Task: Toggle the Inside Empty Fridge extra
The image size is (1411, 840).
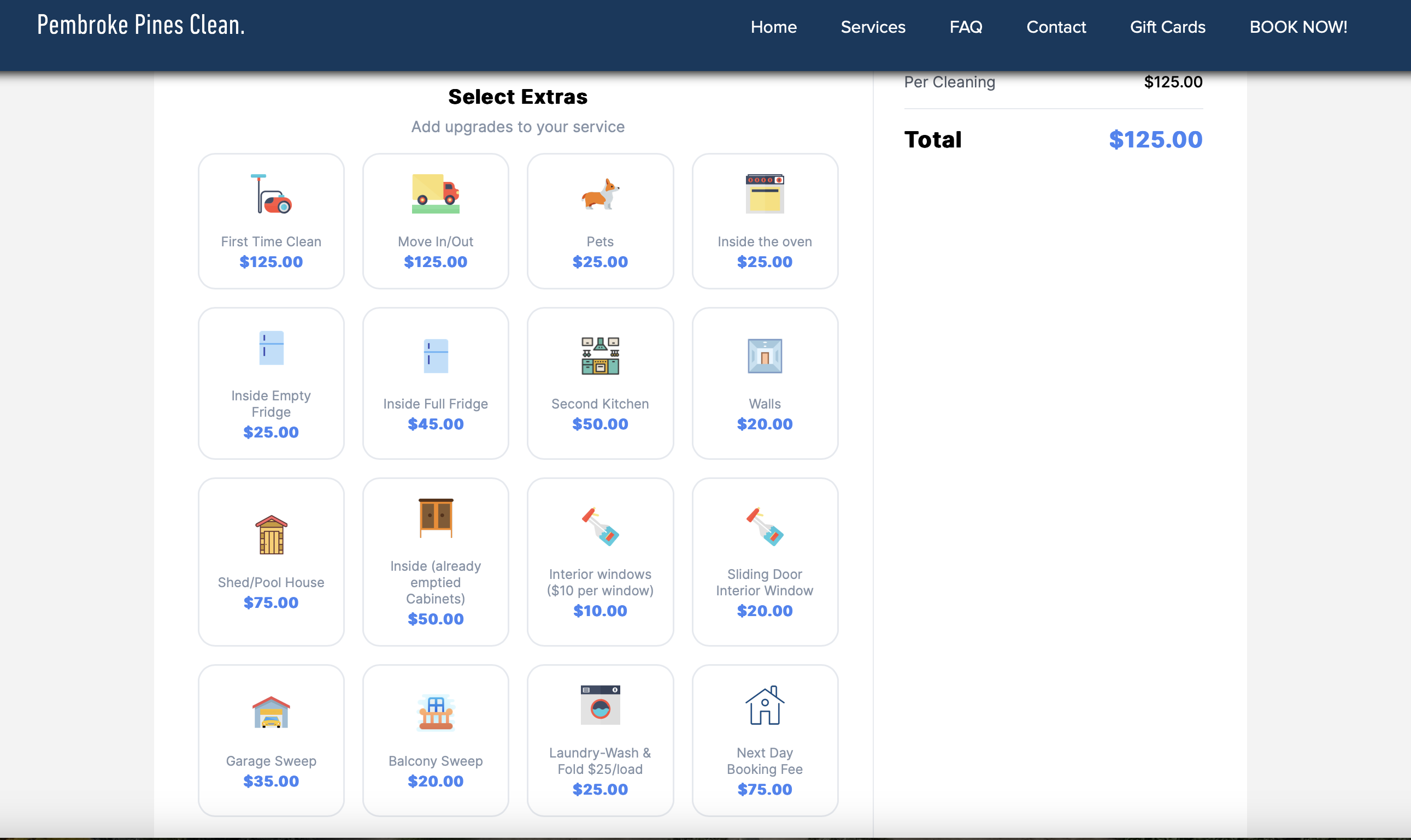Action: tap(271, 383)
